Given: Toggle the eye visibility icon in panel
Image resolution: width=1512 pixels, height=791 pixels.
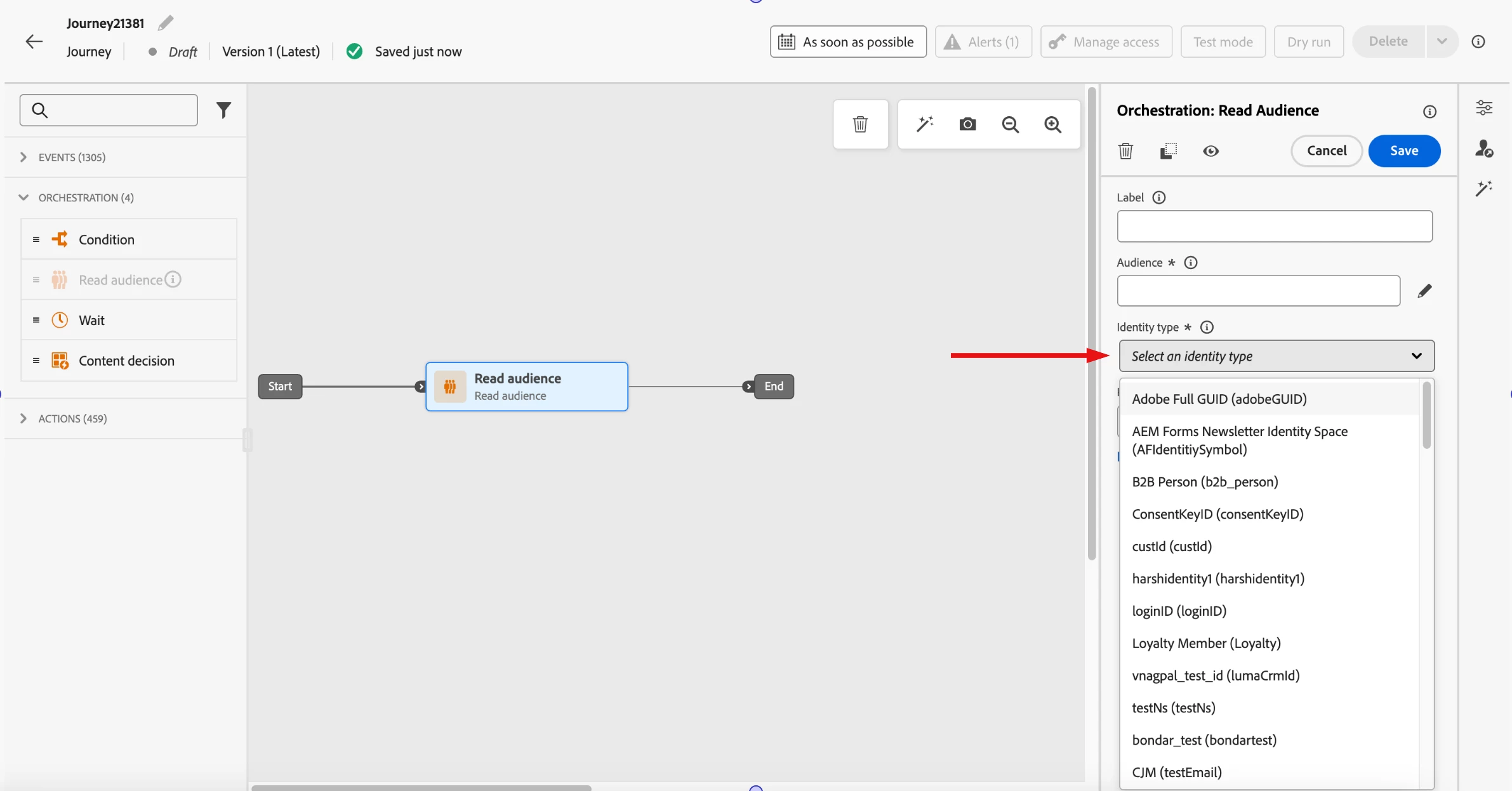Looking at the screenshot, I should click(1210, 151).
